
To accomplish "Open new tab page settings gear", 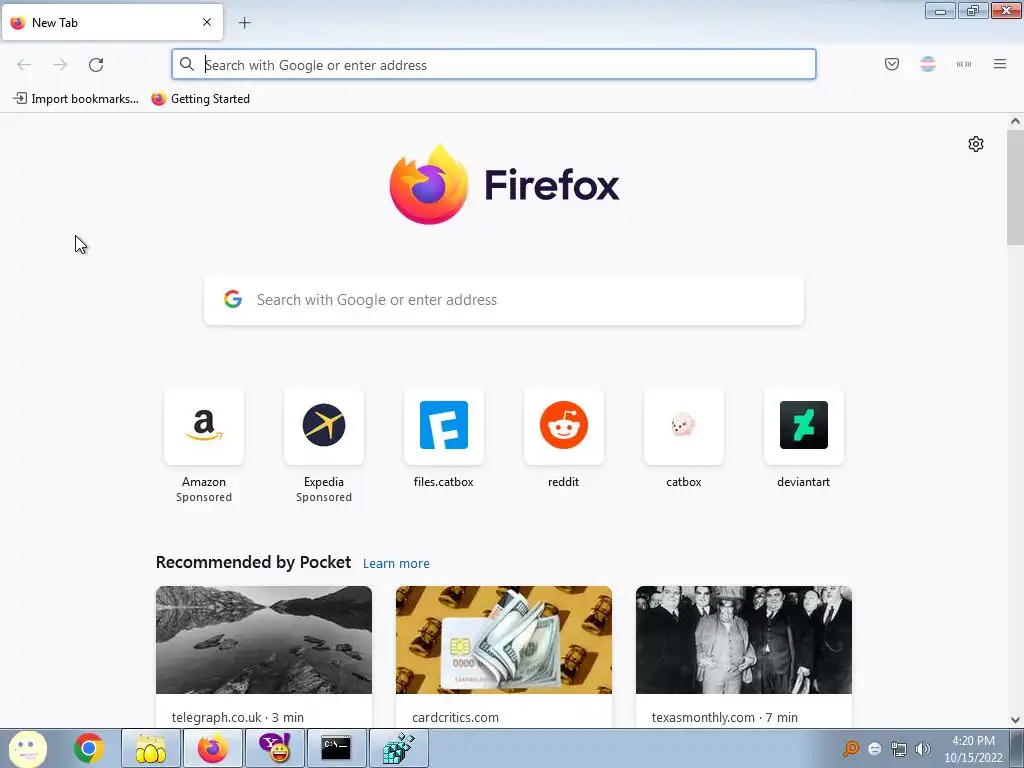I will click(976, 144).
